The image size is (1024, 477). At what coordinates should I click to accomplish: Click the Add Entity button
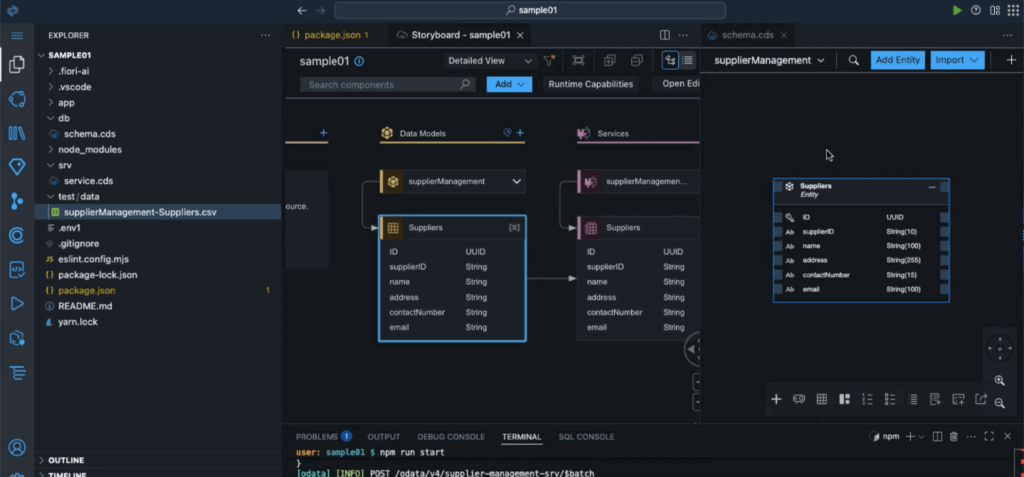pyautogui.click(x=897, y=60)
